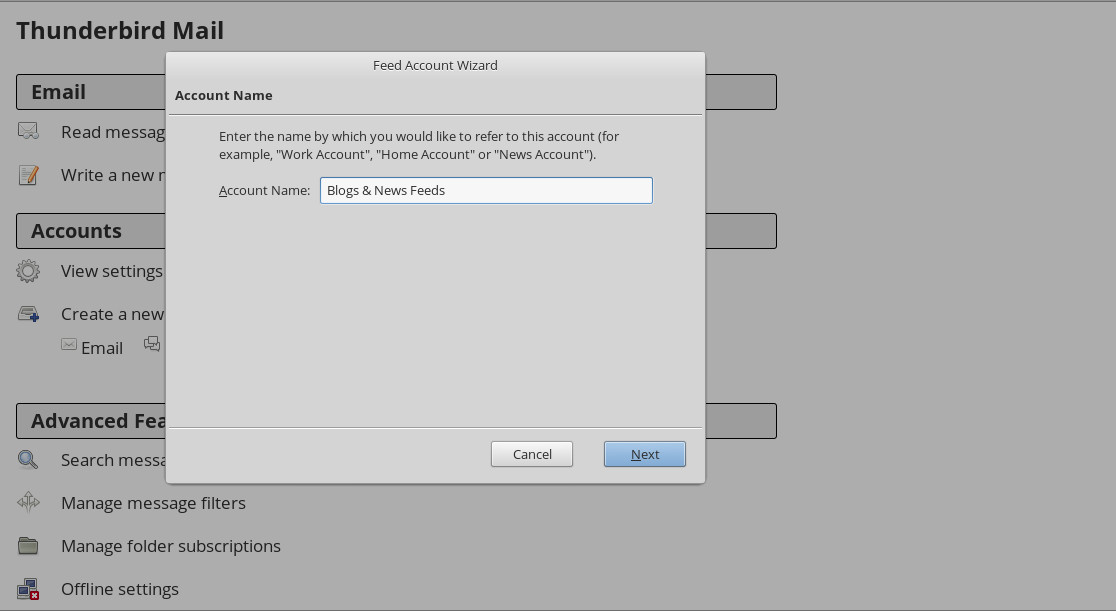This screenshot has width=1116, height=611.
Task: Click the View settings gear icon
Action: [28, 271]
